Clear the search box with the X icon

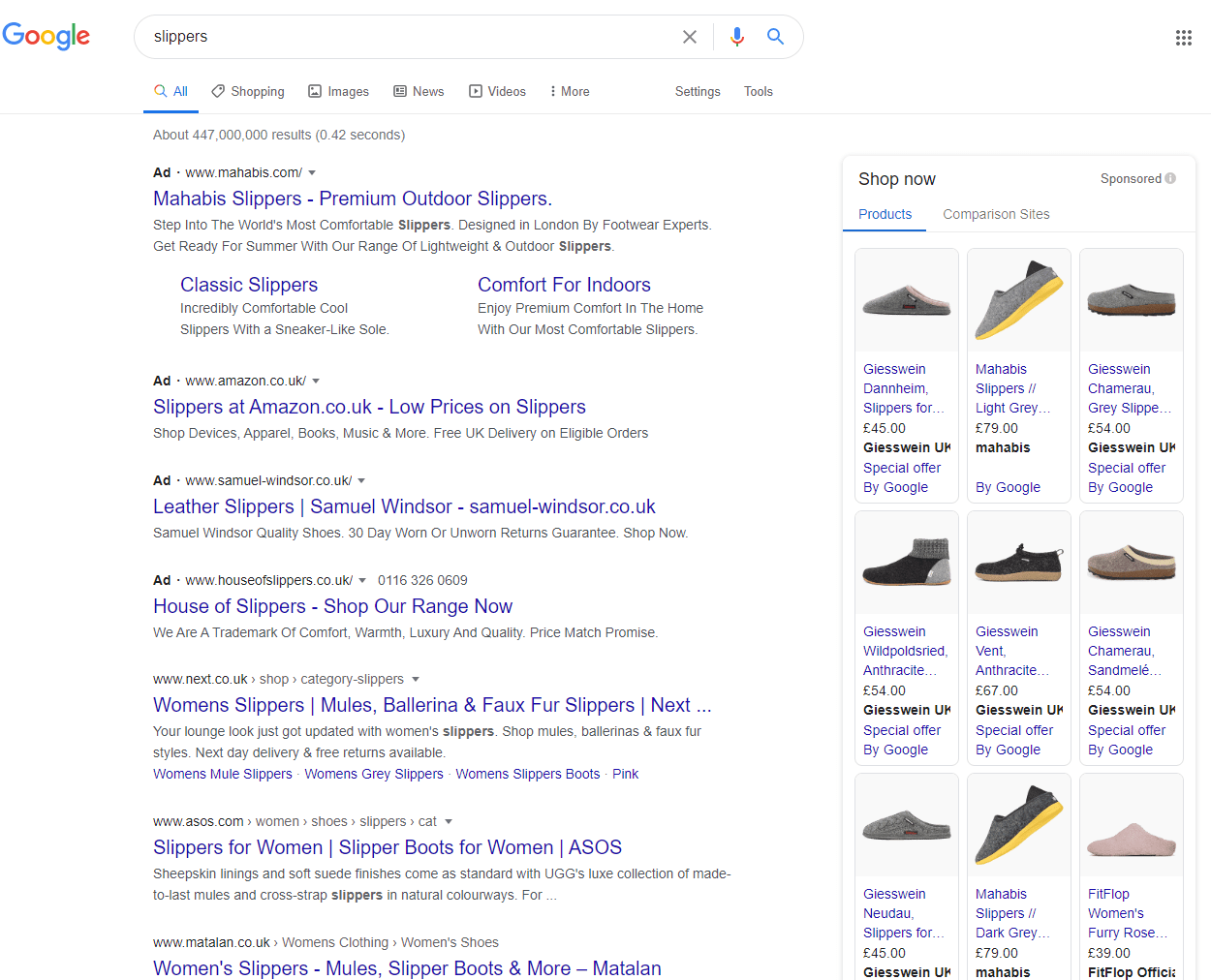pos(690,37)
